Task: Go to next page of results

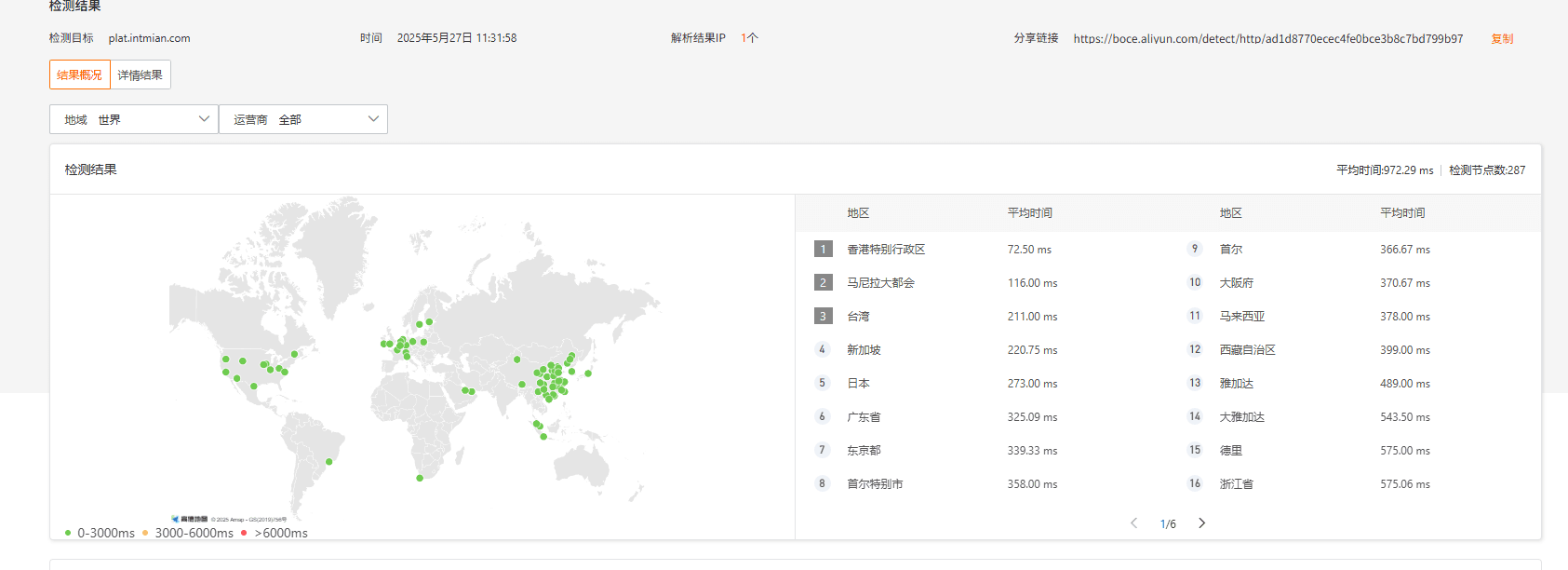Action: (1201, 523)
